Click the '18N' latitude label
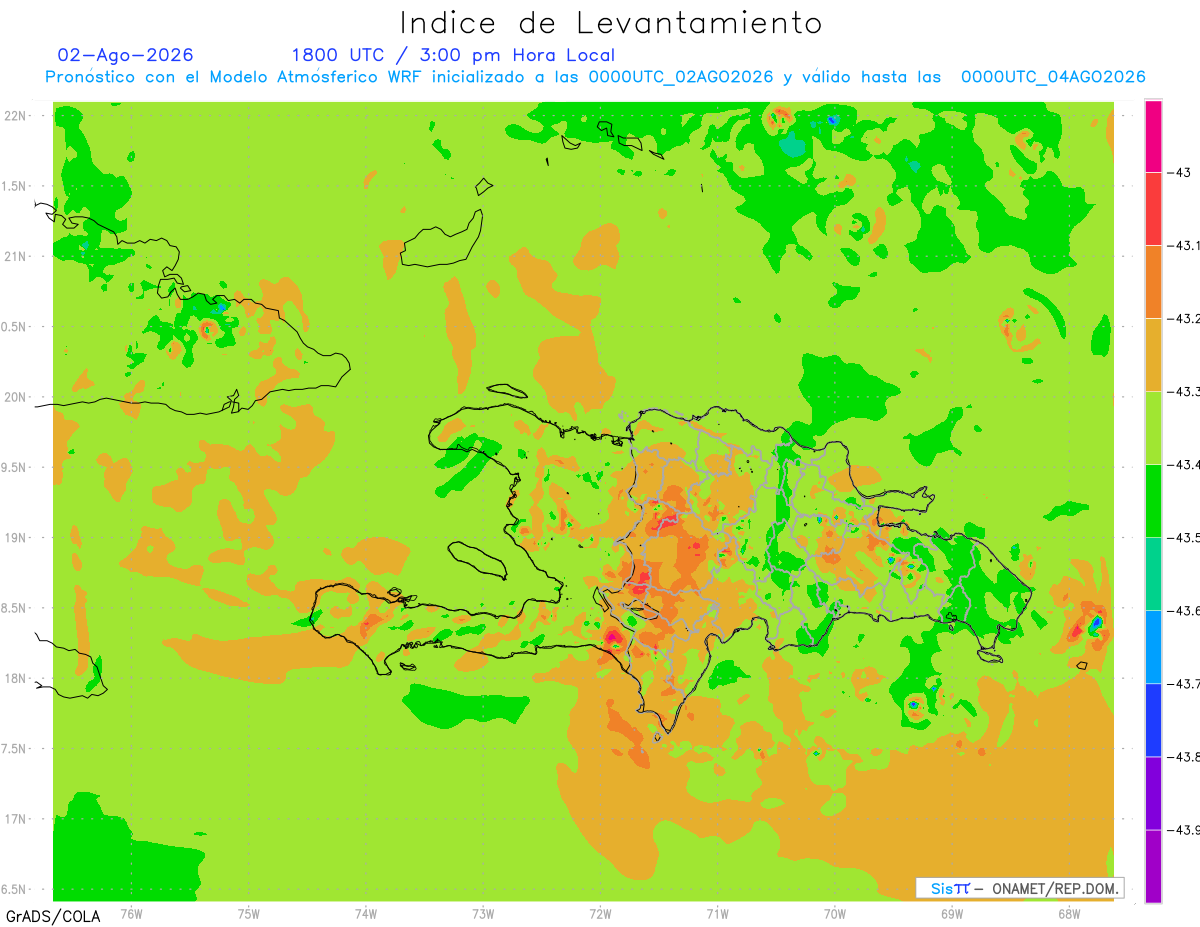 [14, 678]
